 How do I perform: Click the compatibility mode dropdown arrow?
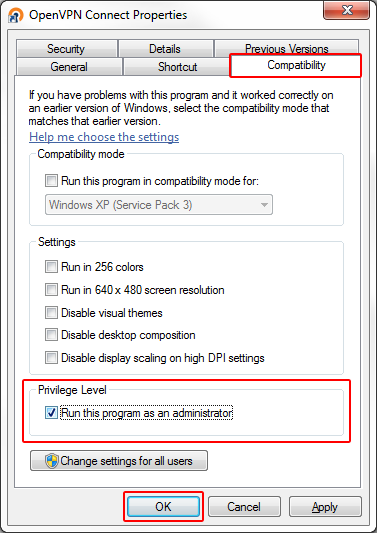click(x=264, y=205)
